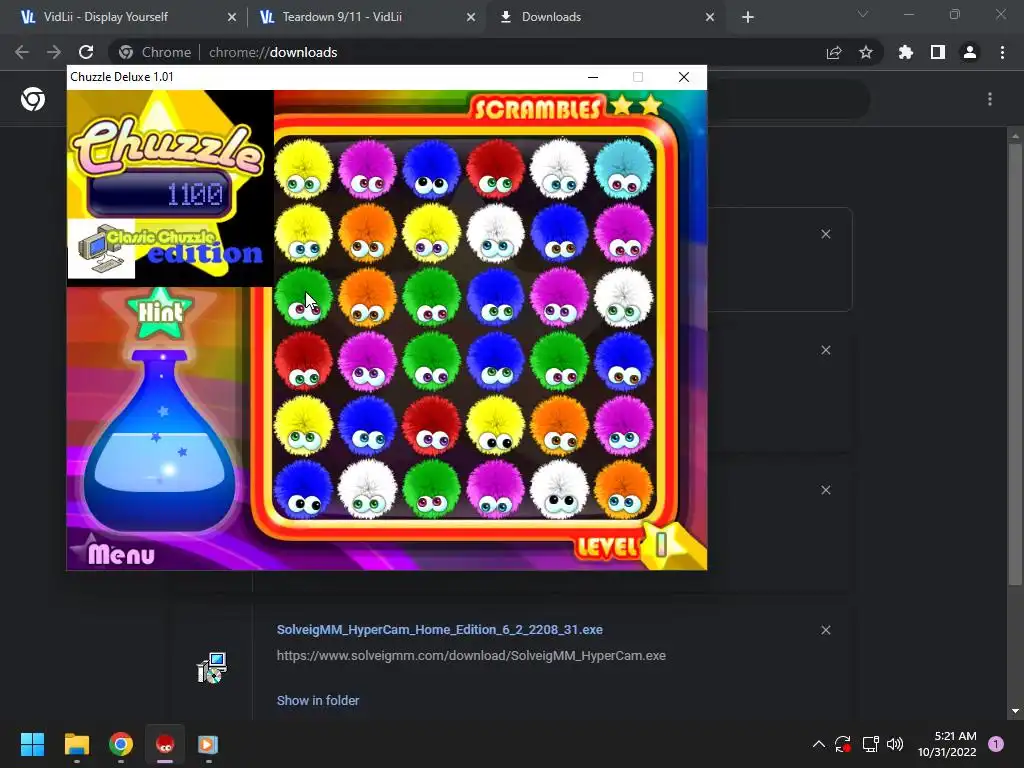Open the Chuzzle game Menu

(121, 554)
